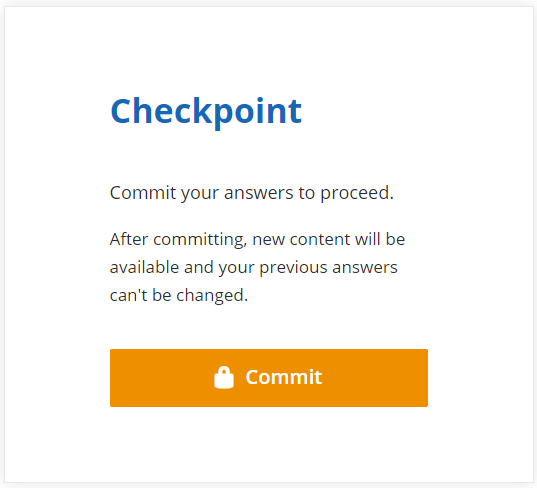The width and height of the screenshot is (537, 488).
Task: Click the word 'available' in the paragraph
Action: coord(144,267)
